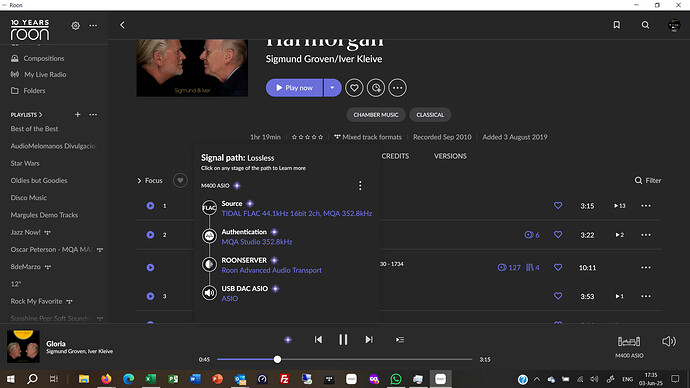Screen dimensions: 690x388
Task: Go back with the back arrow
Action: point(122,25)
